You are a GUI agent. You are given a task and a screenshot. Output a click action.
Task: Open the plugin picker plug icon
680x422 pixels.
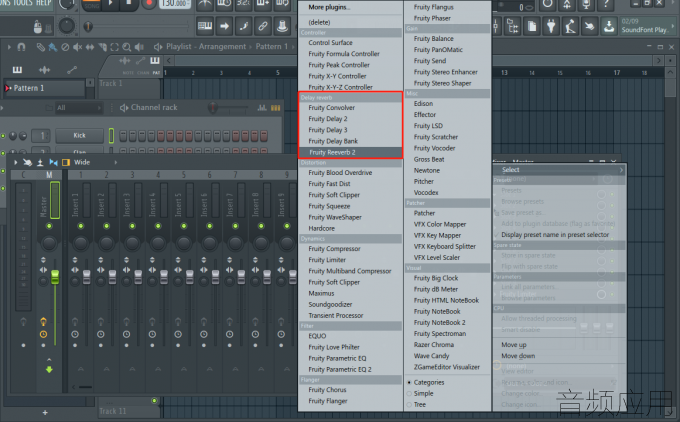pyautogui.click(x=551, y=26)
